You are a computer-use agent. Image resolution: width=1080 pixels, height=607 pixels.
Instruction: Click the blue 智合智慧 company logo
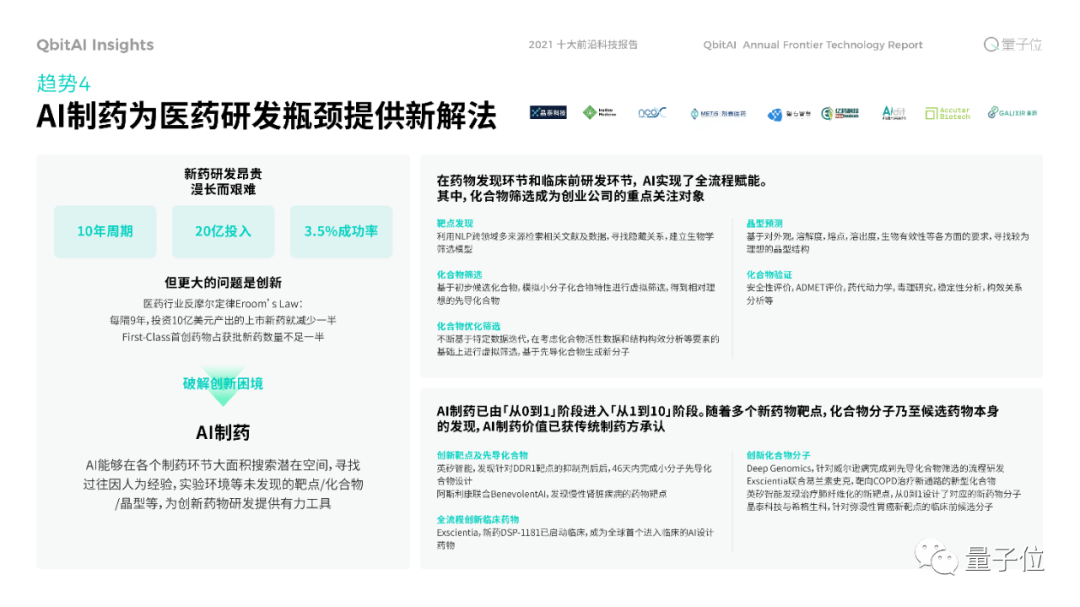click(x=789, y=114)
